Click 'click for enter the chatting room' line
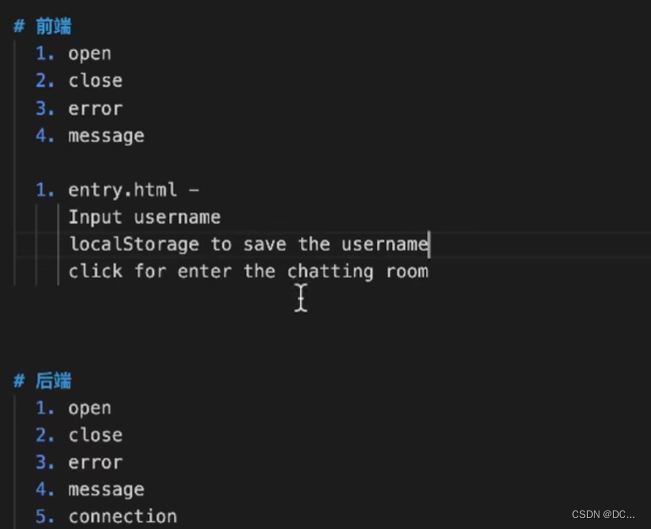651x529 pixels. coord(248,272)
